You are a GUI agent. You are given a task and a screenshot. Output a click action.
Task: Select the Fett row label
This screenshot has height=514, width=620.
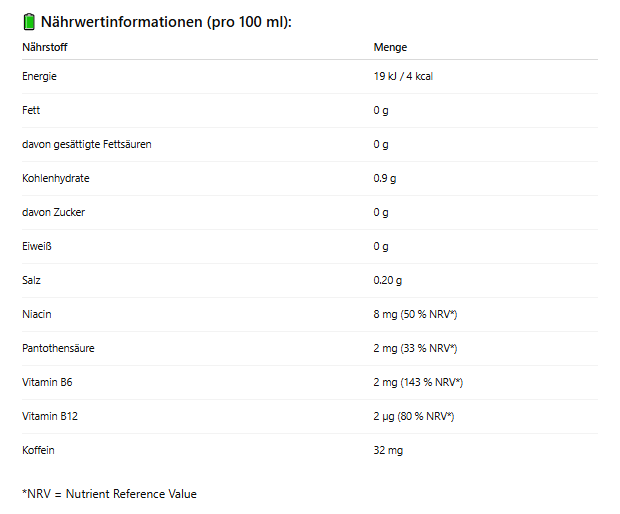31,110
